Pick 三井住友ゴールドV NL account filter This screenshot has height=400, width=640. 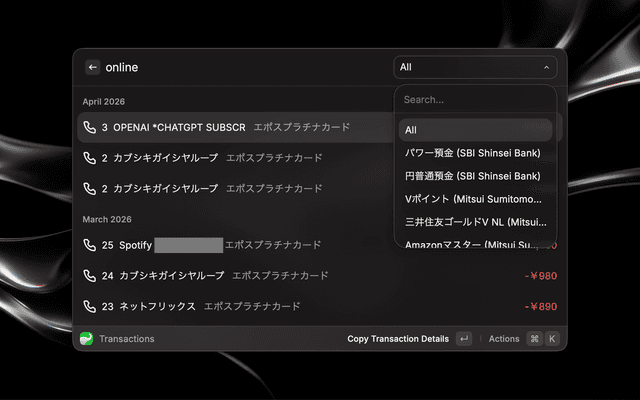[475, 222]
